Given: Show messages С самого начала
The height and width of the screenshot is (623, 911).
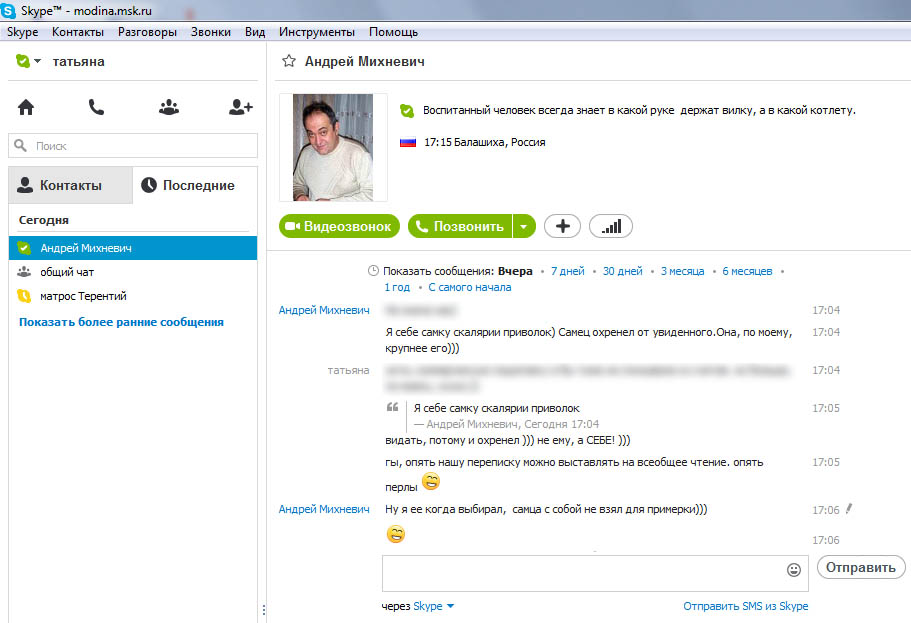Looking at the screenshot, I should 469,287.
